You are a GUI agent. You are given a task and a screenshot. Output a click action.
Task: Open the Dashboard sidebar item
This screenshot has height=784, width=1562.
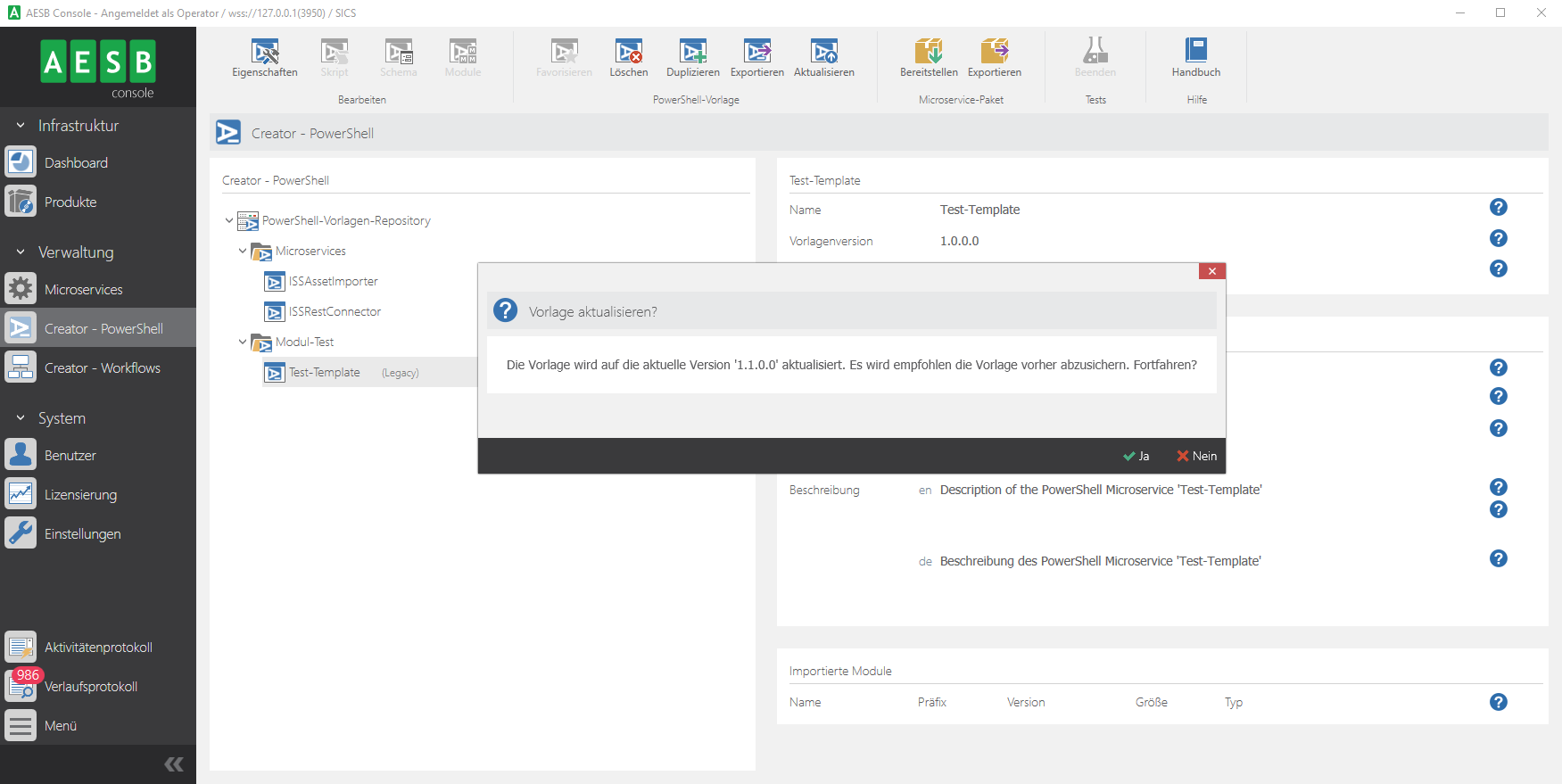click(76, 163)
